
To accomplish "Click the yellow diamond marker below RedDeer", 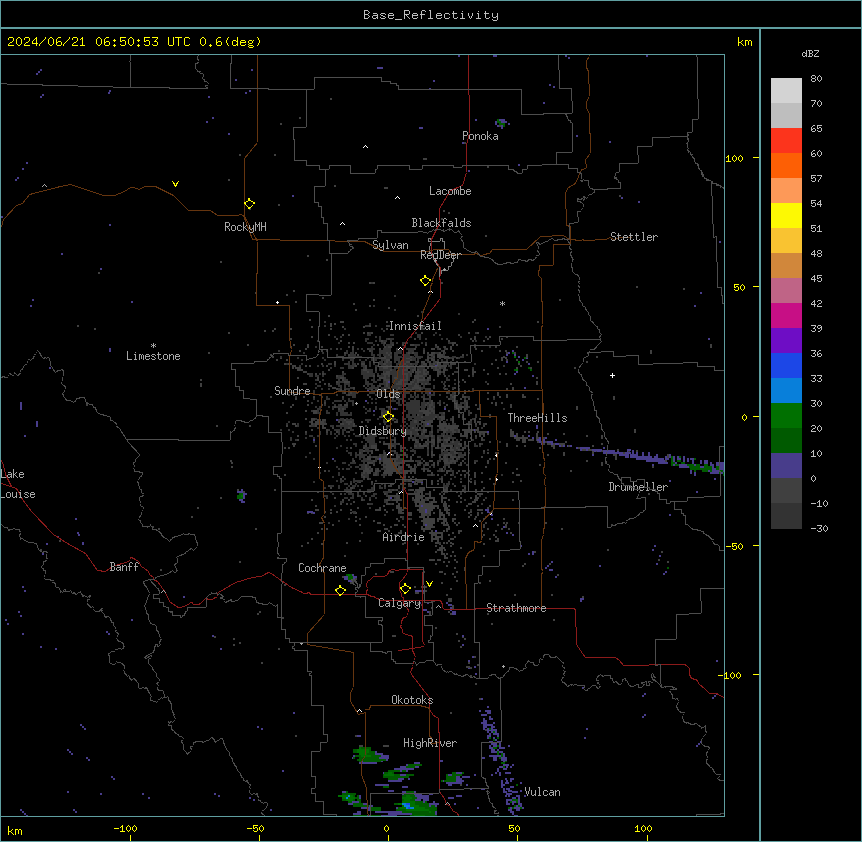I will (x=425, y=281).
